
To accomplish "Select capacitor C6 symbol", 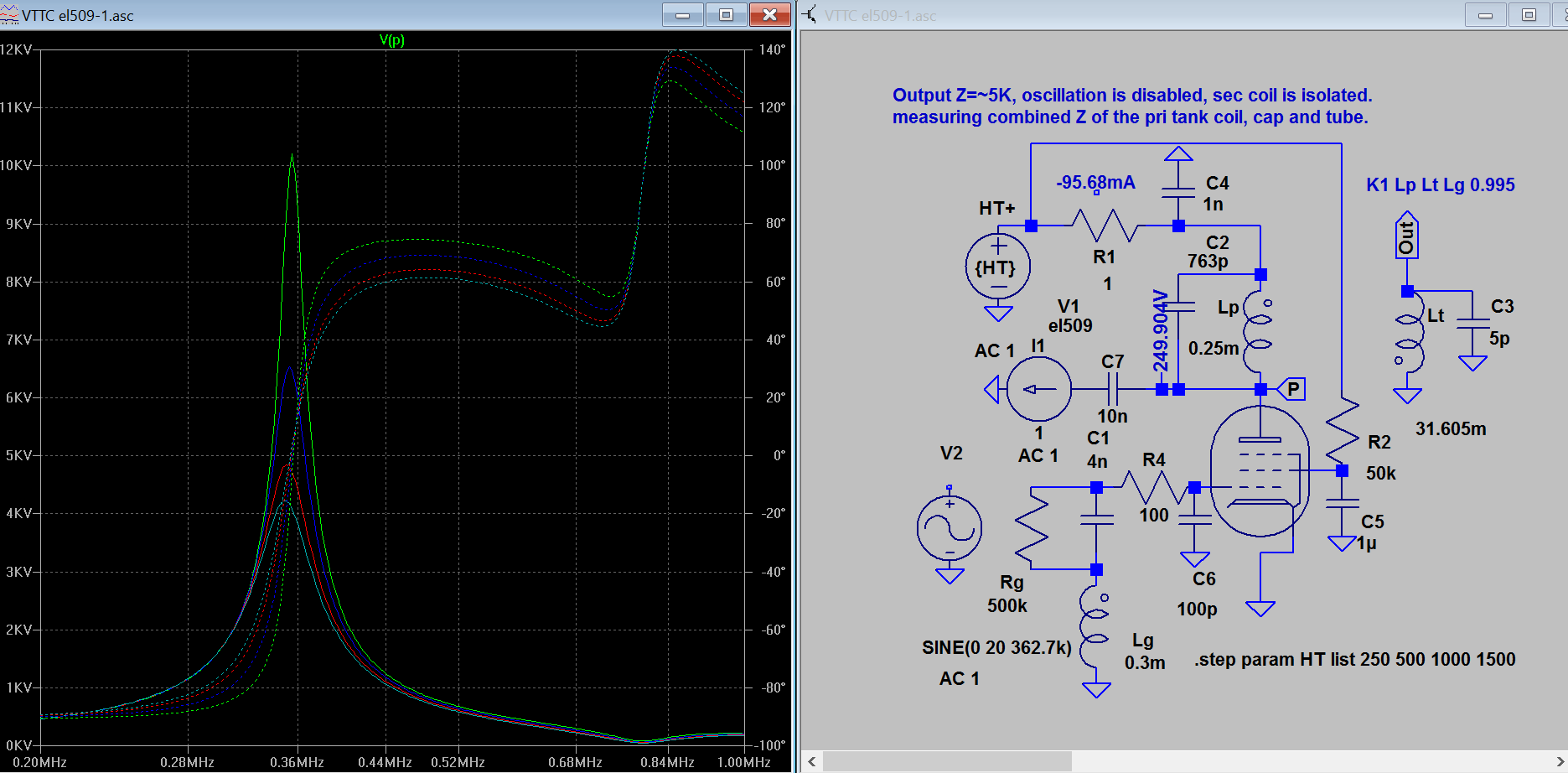I will coord(1194,520).
